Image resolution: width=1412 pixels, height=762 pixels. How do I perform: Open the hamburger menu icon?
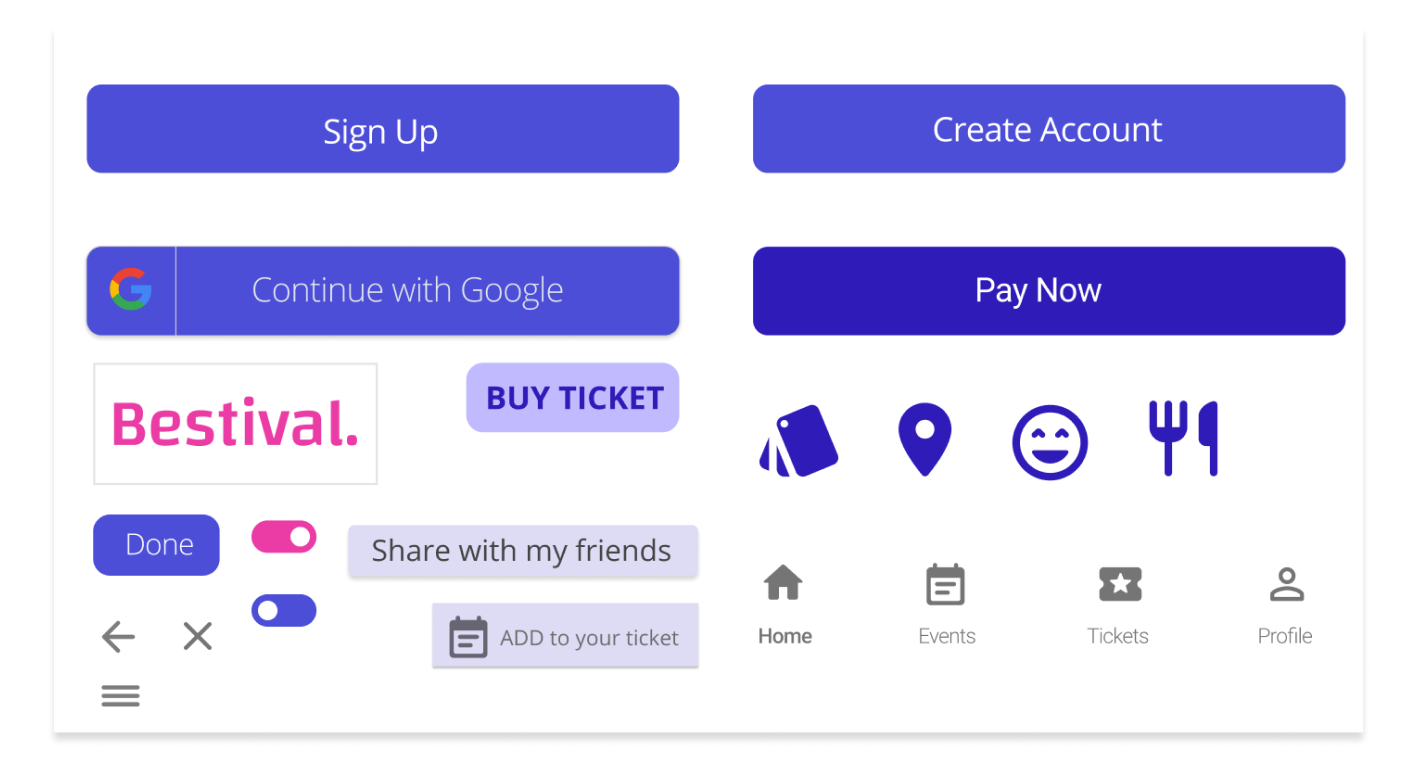121,696
